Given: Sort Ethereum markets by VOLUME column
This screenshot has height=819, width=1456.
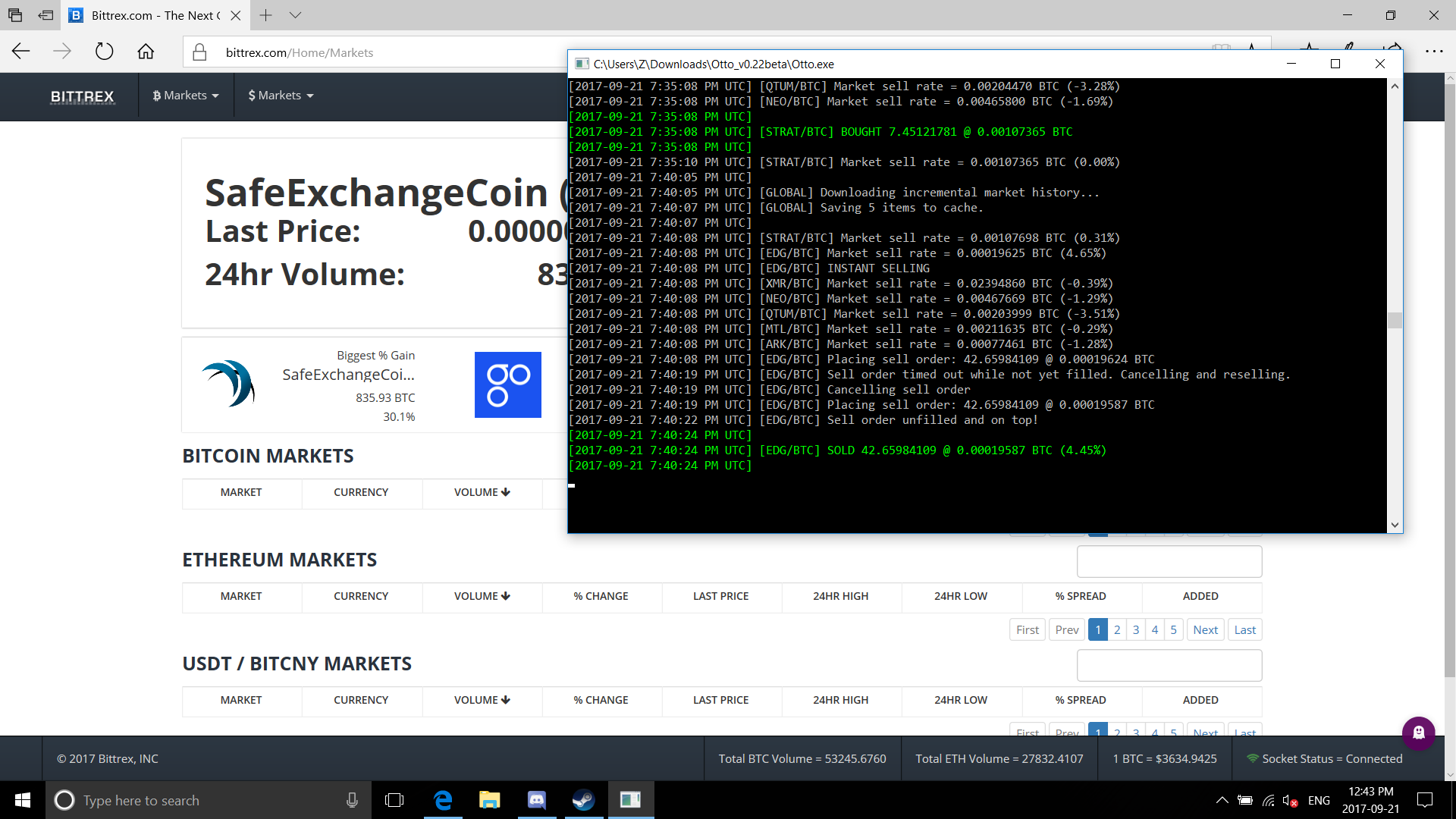Looking at the screenshot, I should 482,596.
